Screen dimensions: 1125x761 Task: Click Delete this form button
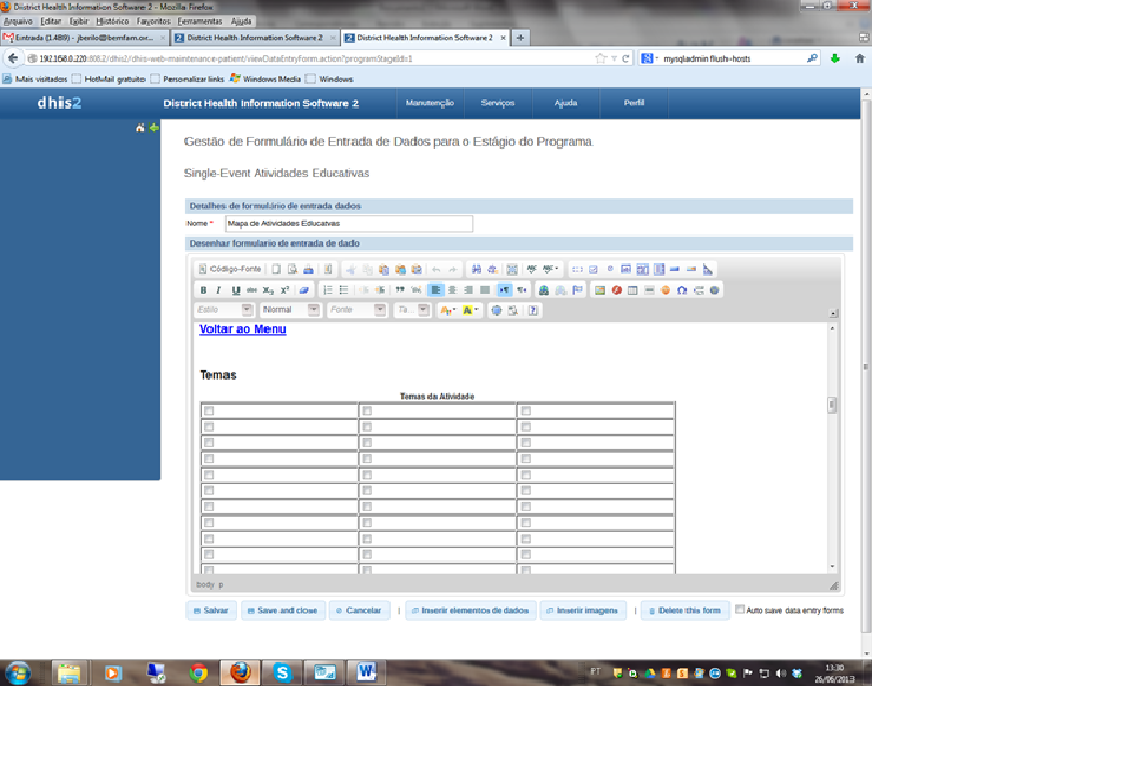pyautogui.click(x=684, y=610)
